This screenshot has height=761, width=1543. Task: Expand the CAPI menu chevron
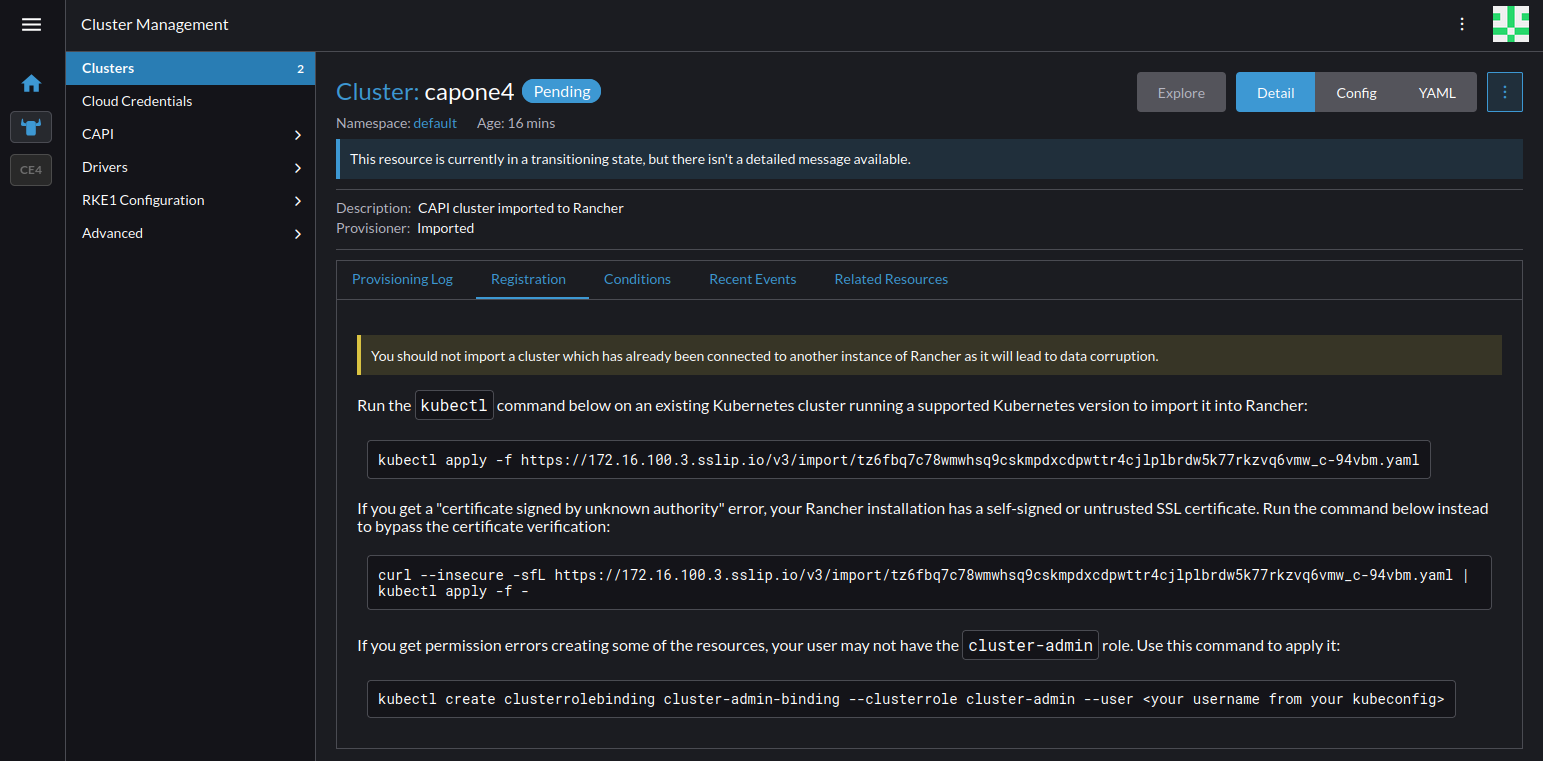[x=298, y=135]
